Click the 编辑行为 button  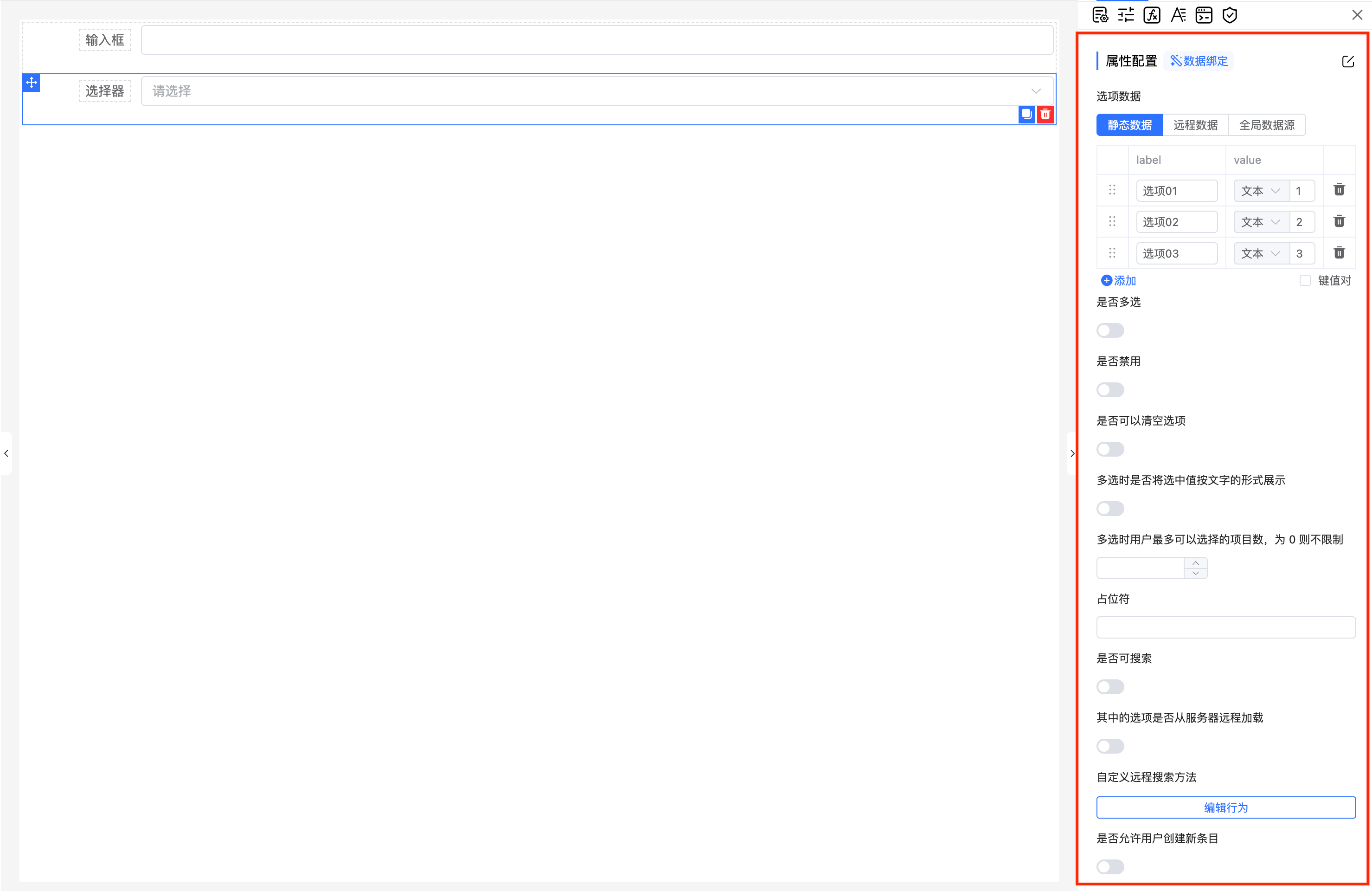(x=1225, y=807)
